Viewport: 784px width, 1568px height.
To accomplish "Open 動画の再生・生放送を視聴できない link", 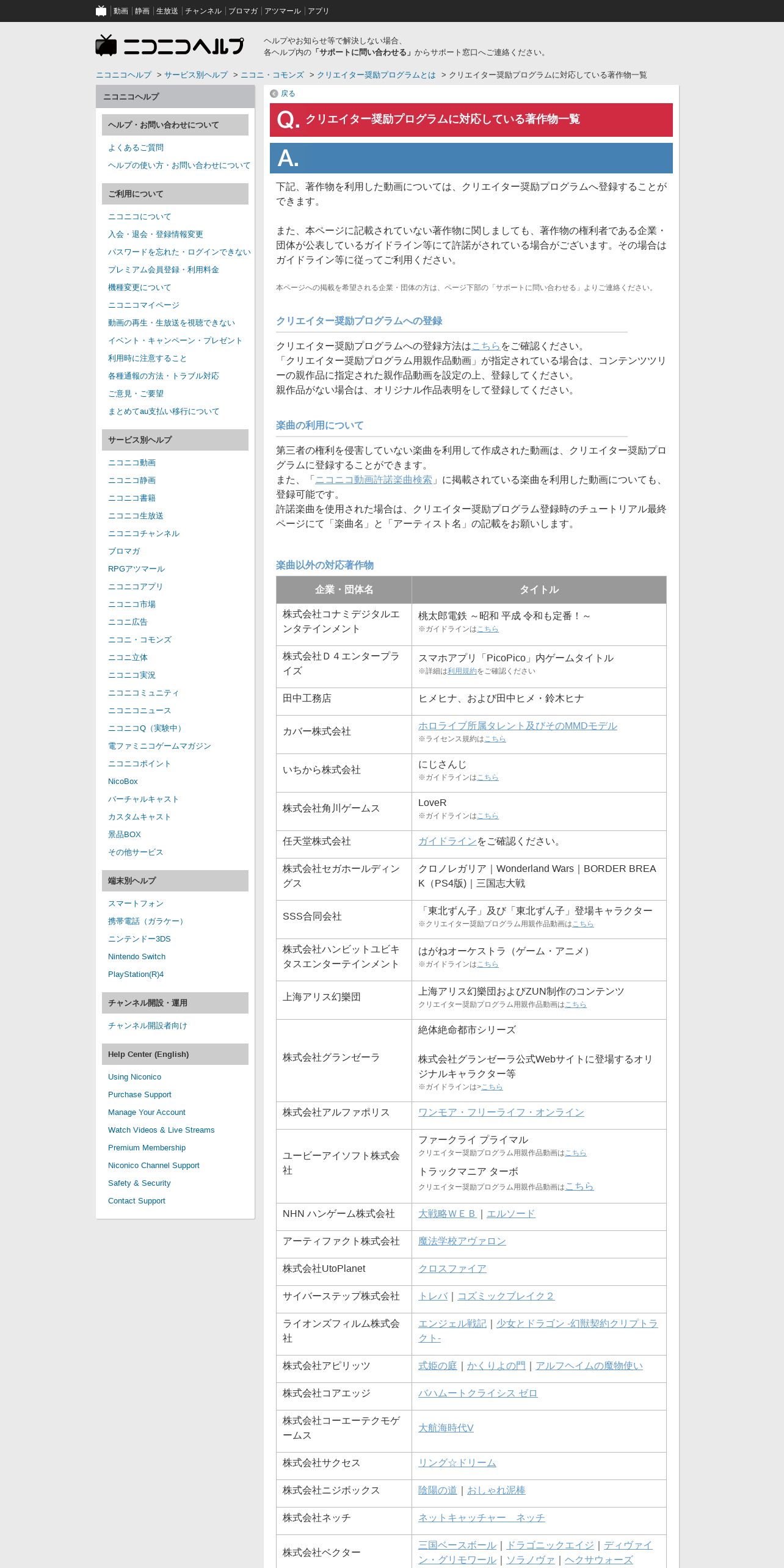I will point(172,323).
